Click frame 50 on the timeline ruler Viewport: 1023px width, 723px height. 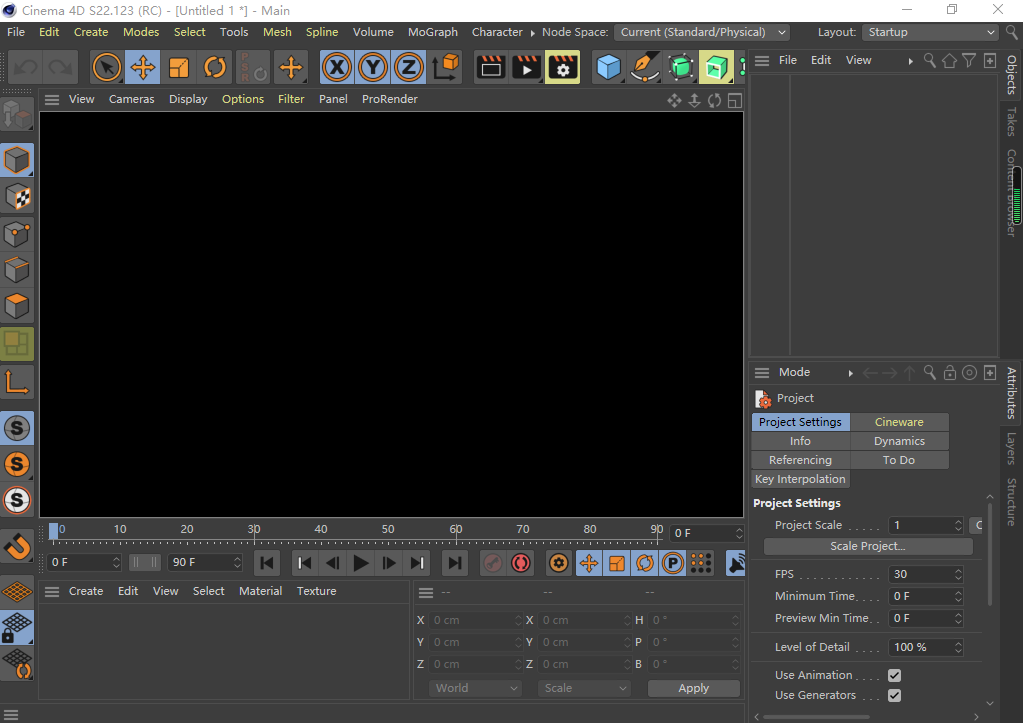388,529
